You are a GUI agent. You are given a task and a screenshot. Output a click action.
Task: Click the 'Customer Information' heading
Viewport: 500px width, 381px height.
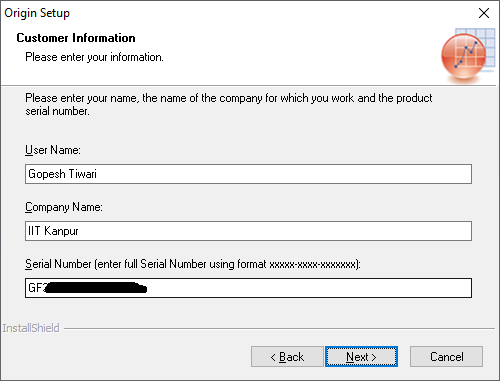click(x=76, y=38)
